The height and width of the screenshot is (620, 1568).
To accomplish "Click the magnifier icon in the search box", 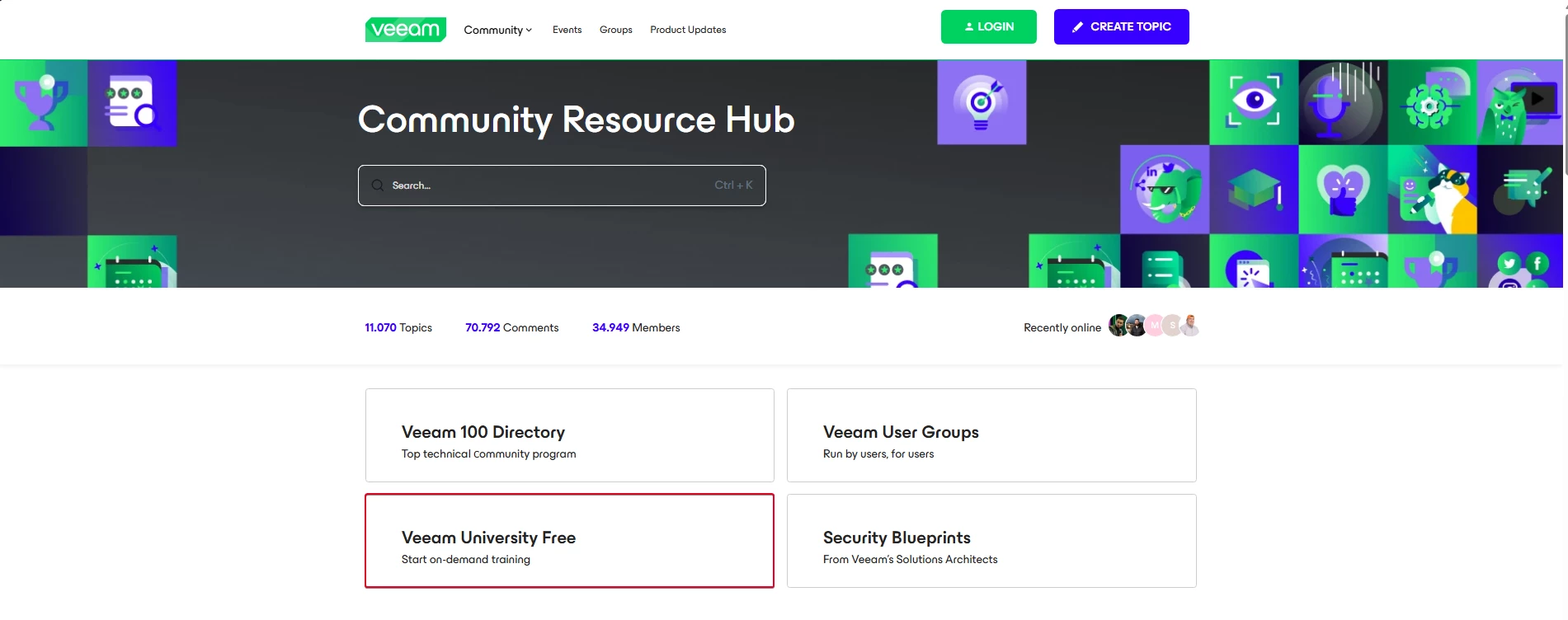I will click(x=378, y=186).
